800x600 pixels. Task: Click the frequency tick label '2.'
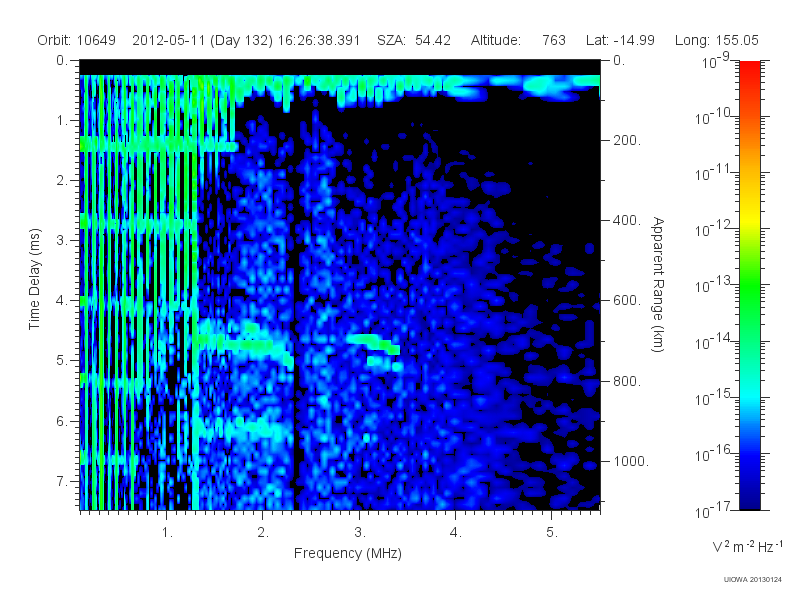pyautogui.click(x=263, y=533)
